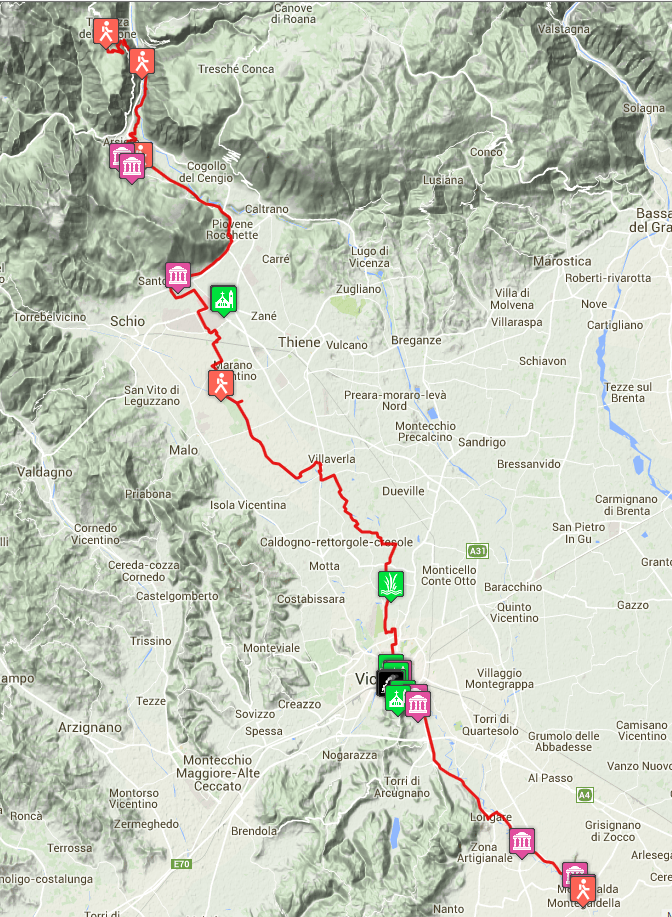Select the museum marker at Longare
The height and width of the screenshot is (917, 672).
click(x=521, y=842)
